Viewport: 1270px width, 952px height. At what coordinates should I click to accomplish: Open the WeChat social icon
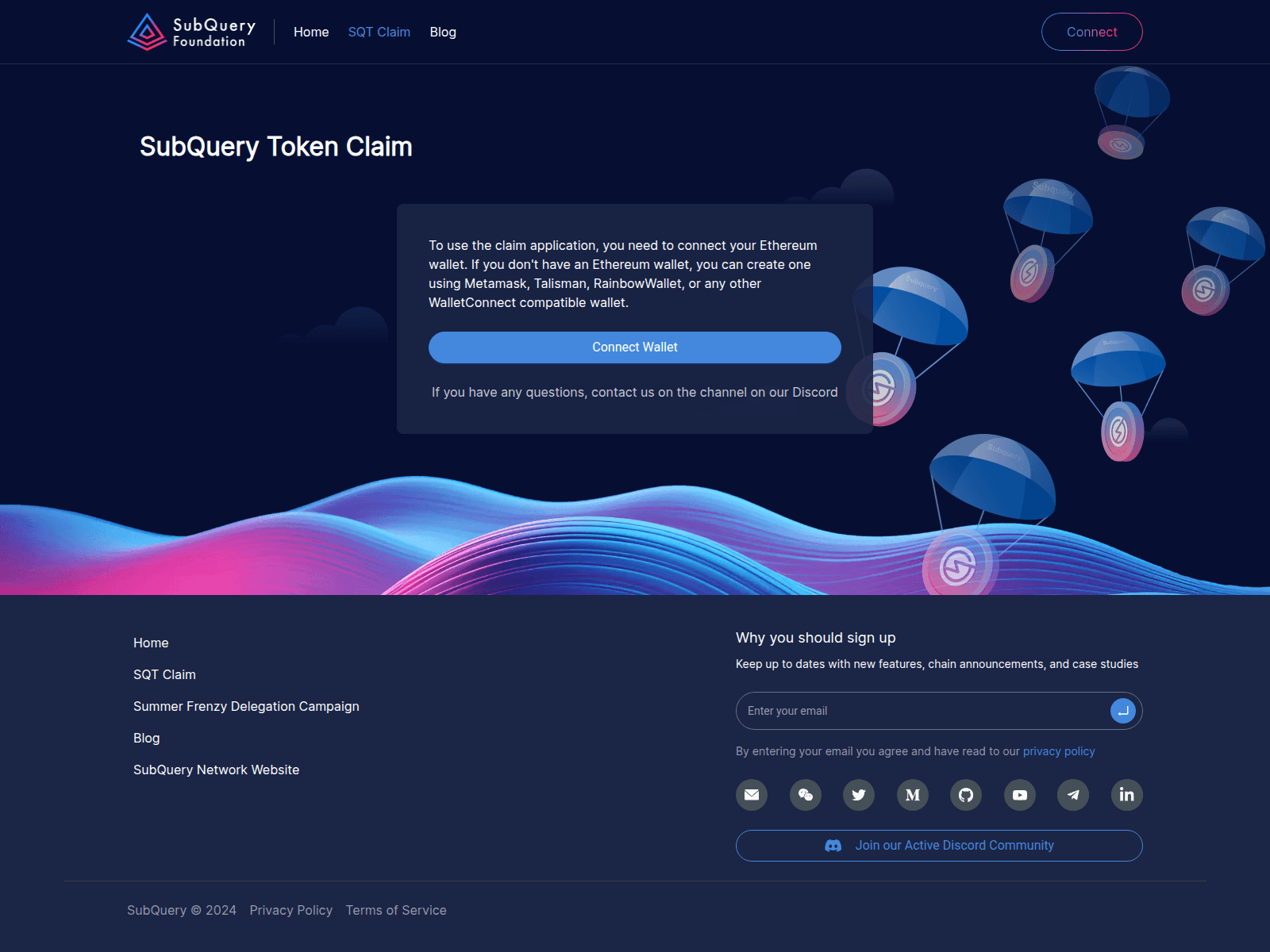[806, 795]
